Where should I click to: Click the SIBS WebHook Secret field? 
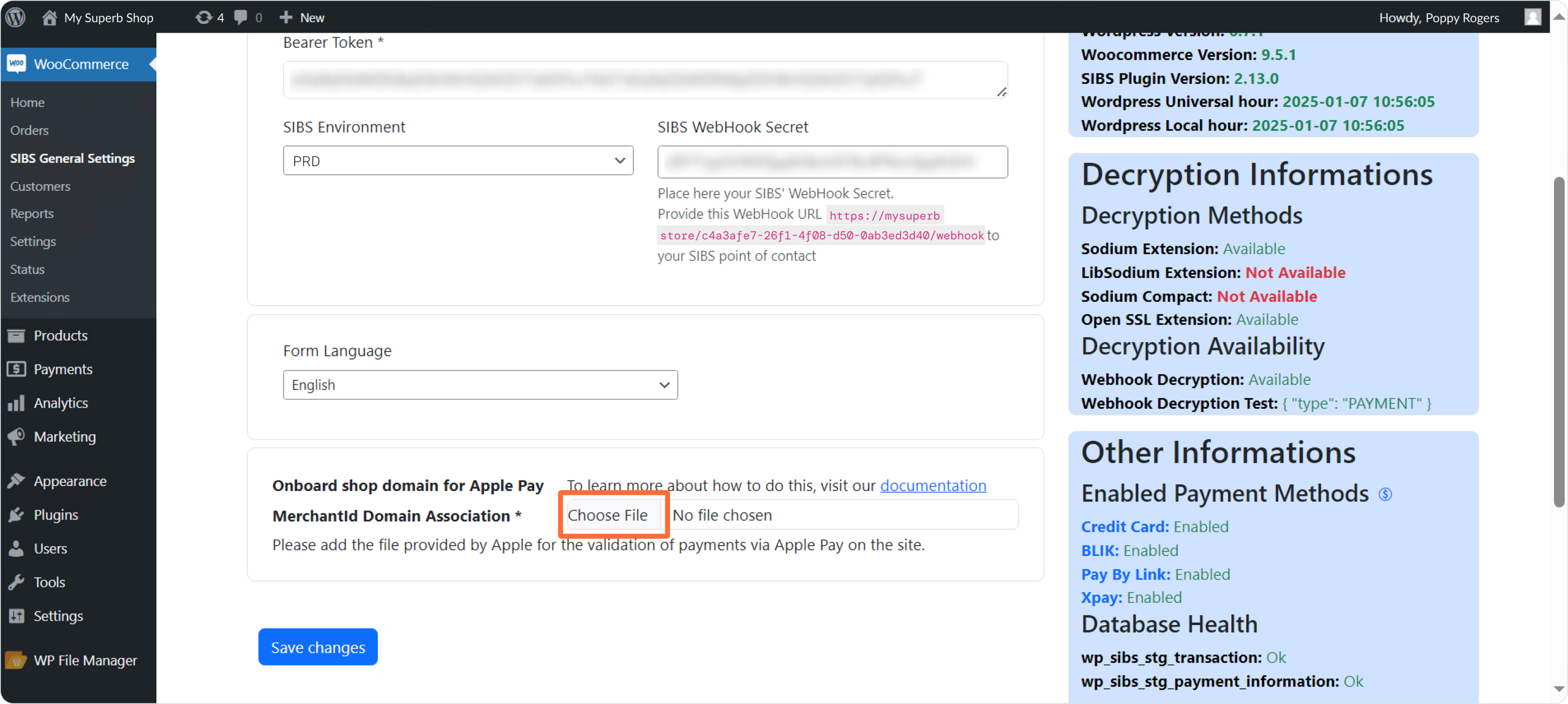pos(832,162)
